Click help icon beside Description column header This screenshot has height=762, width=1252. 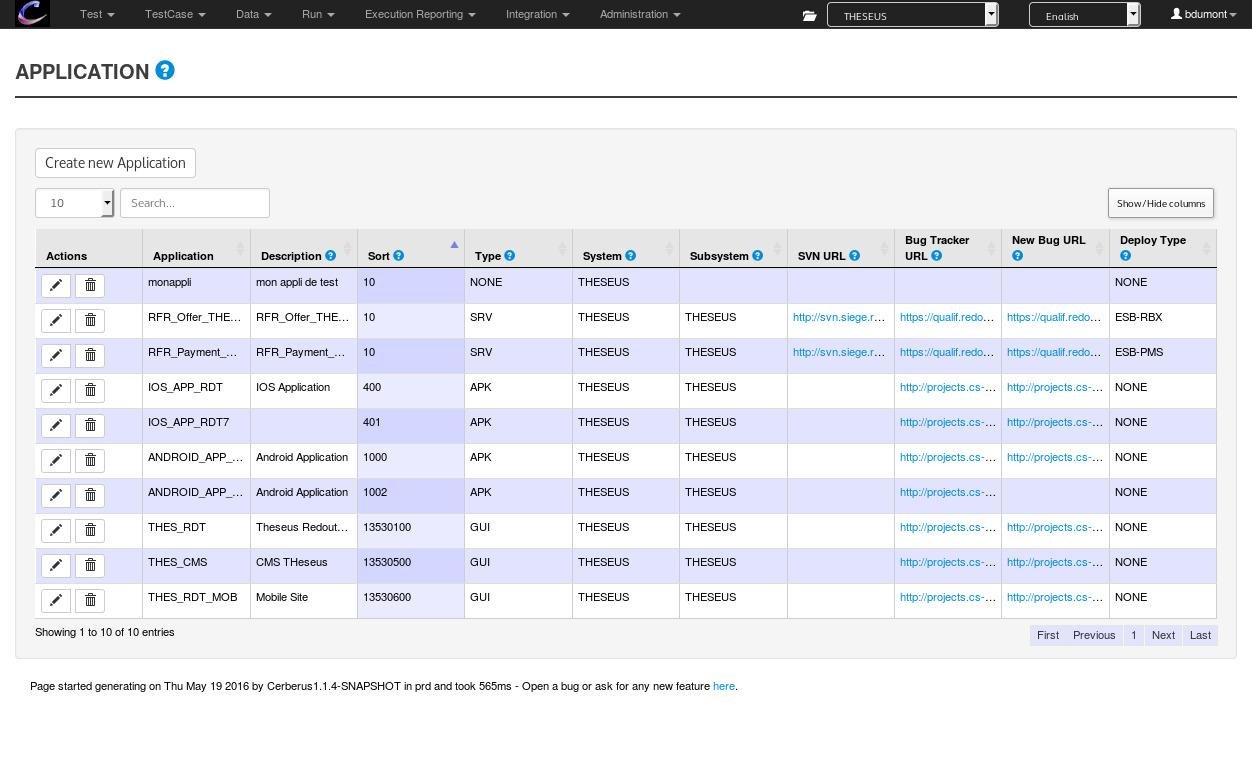pos(331,256)
